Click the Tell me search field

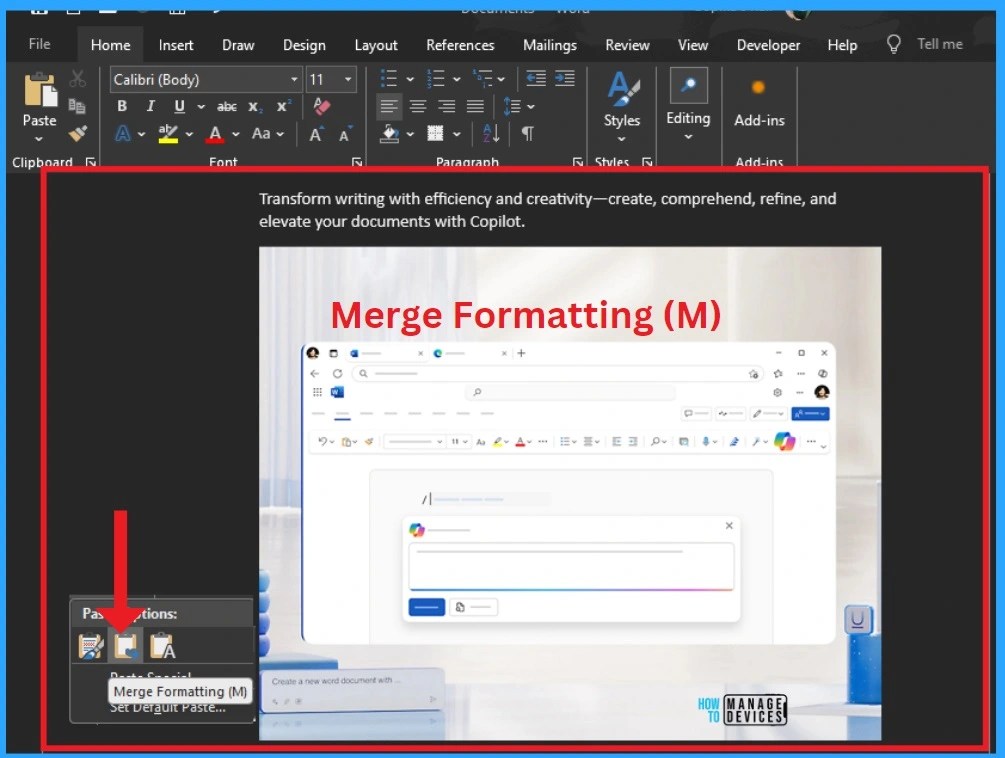tap(939, 44)
